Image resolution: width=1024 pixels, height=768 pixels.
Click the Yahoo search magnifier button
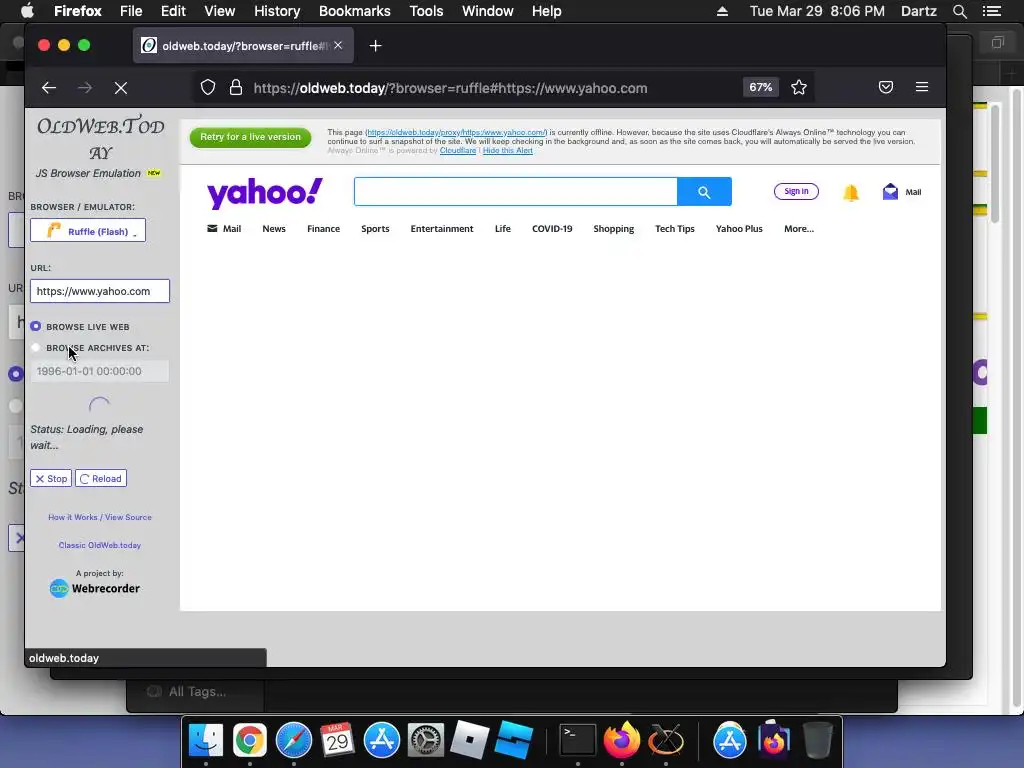tap(704, 192)
